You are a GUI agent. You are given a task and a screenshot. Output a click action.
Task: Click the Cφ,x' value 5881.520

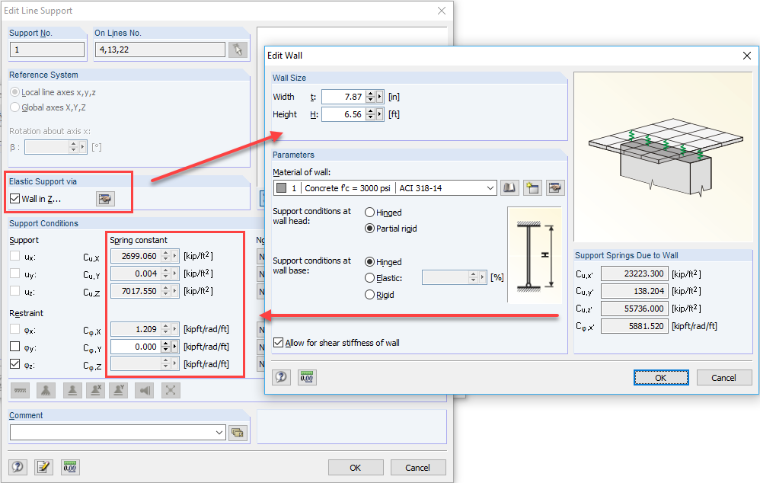634,326
